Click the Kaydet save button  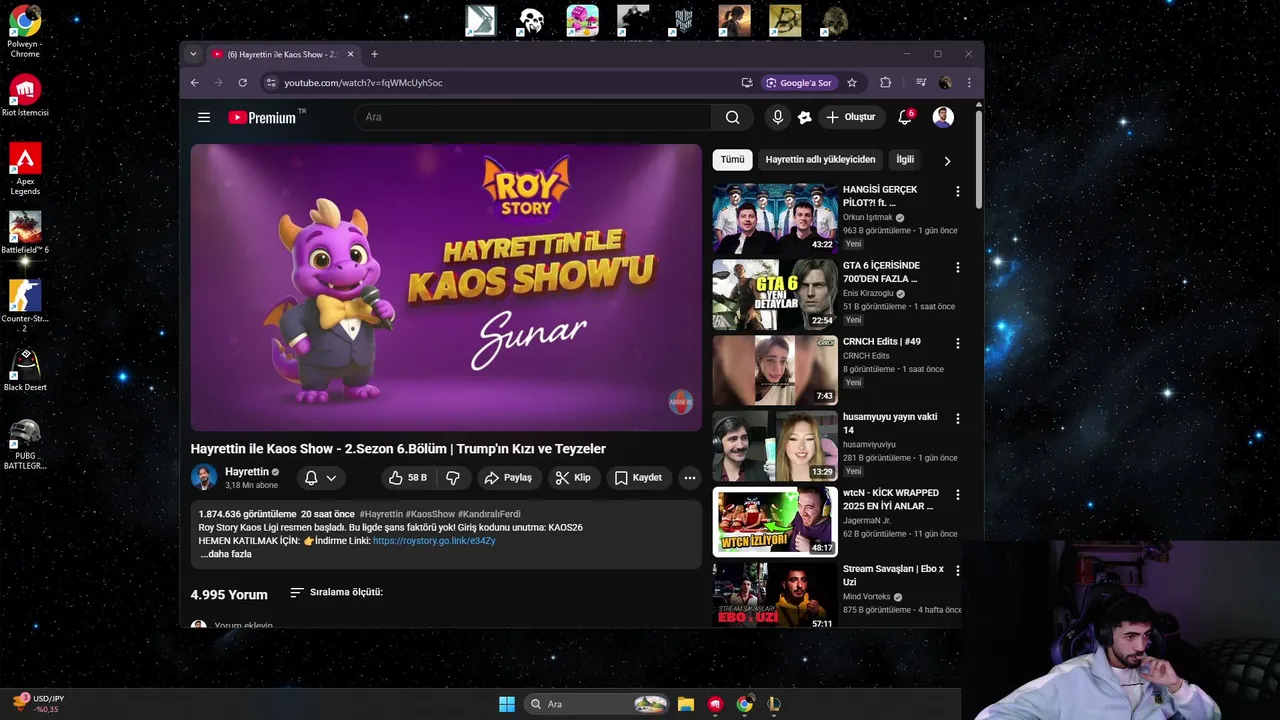638,478
